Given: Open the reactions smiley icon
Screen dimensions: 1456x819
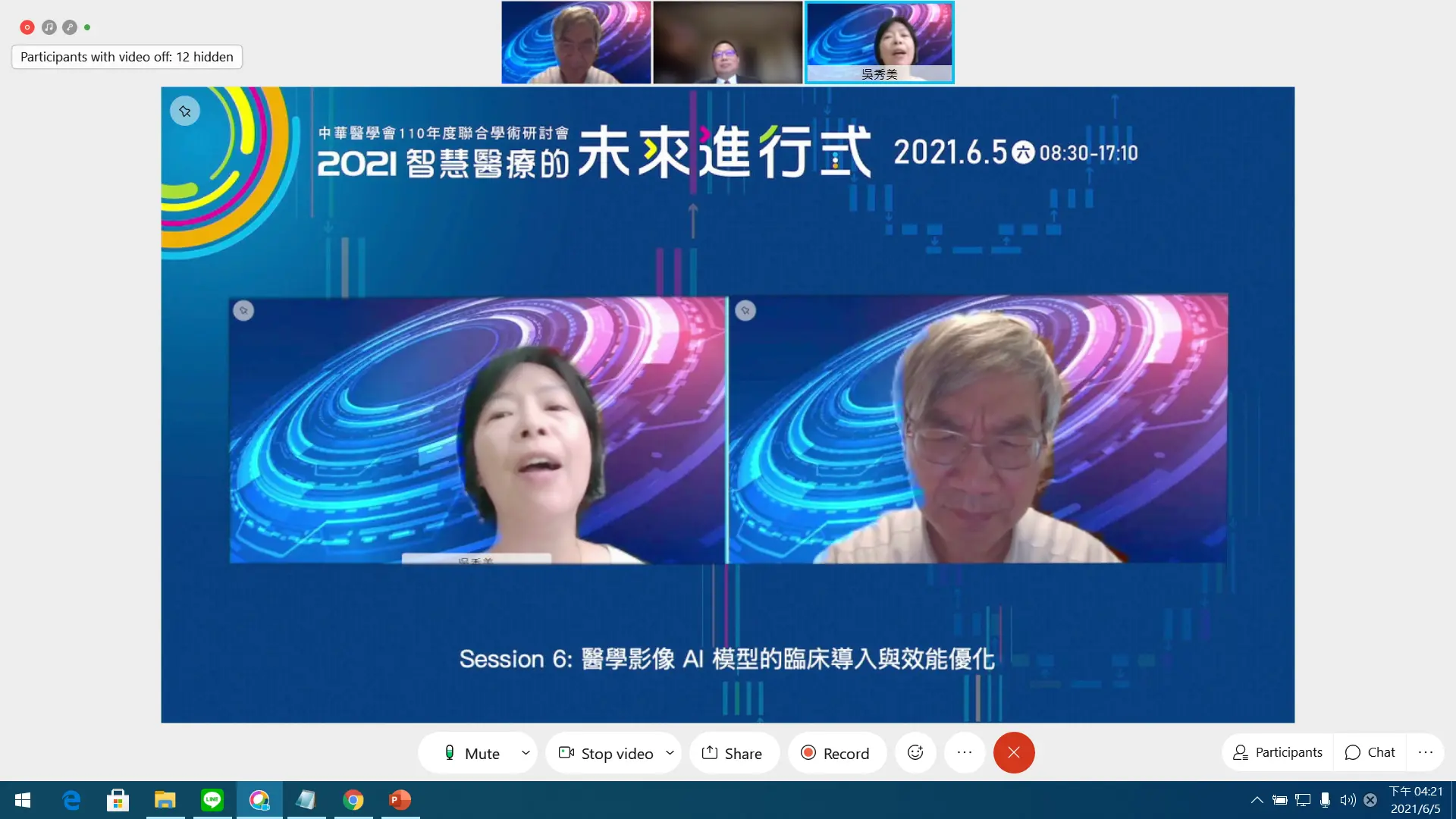Looking at the screenshot, I should [x=915, y=752].
